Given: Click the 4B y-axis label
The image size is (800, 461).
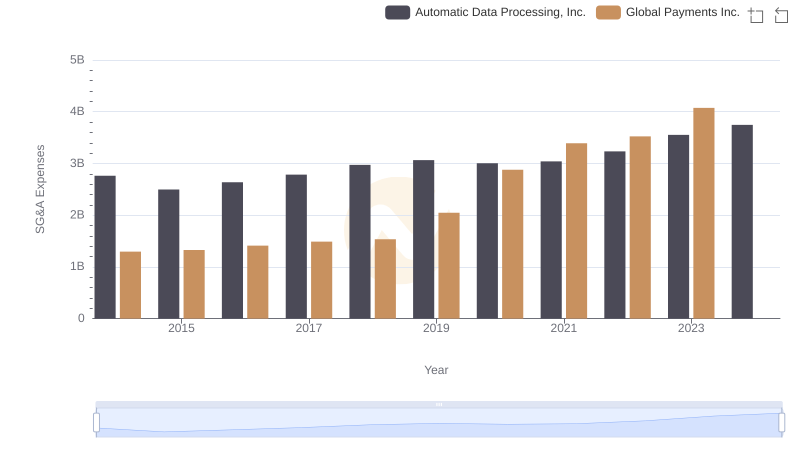Looking at the screenshot, I should pos(77,111).
